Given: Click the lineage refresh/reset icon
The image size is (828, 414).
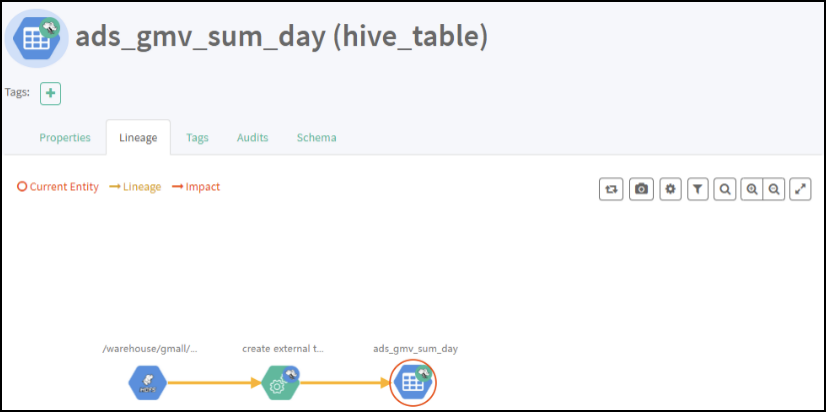Looking at the screenshot, I should [611, 188].
